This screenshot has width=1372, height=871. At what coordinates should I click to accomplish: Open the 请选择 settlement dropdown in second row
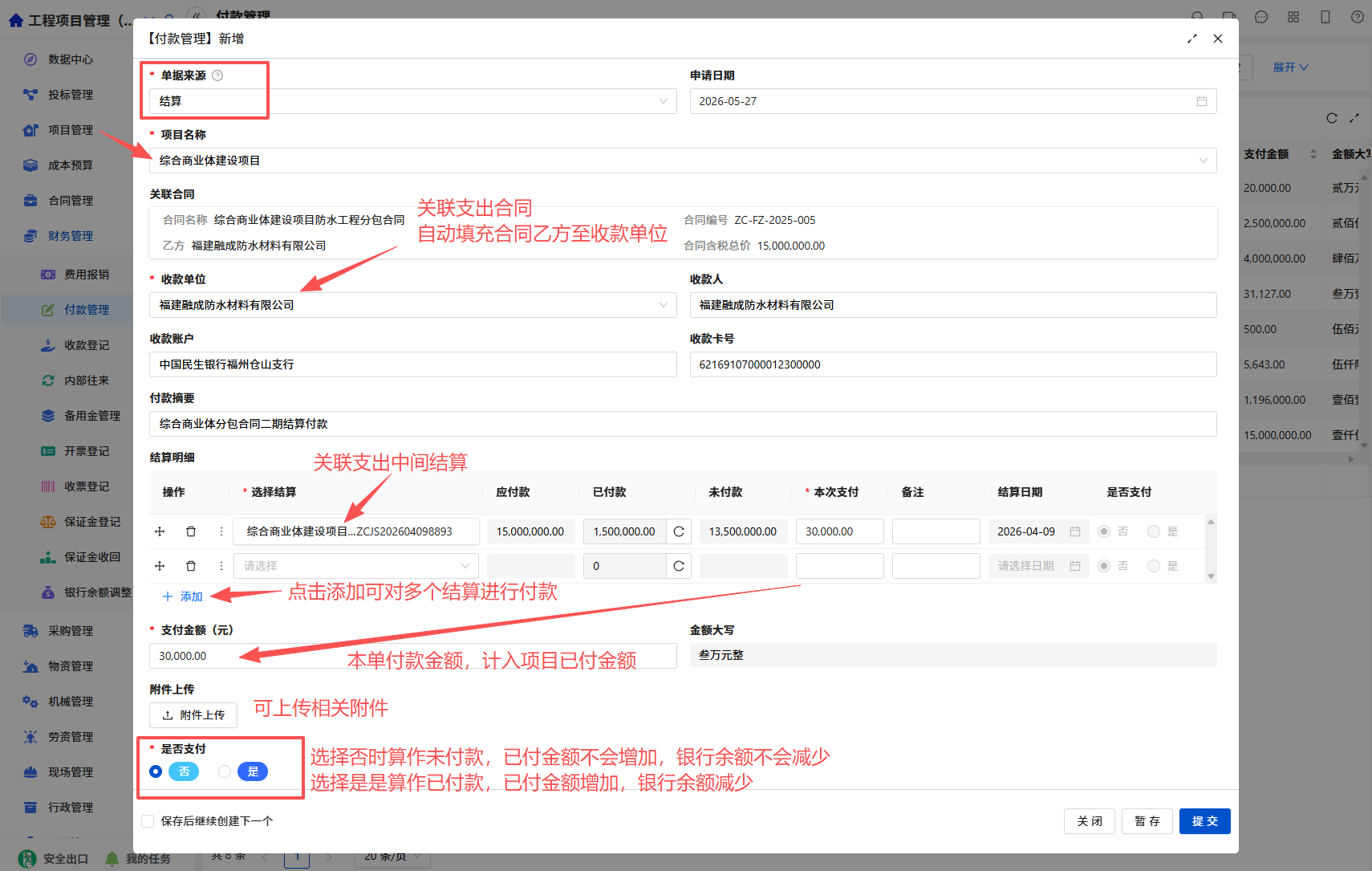tap(356, 566)
